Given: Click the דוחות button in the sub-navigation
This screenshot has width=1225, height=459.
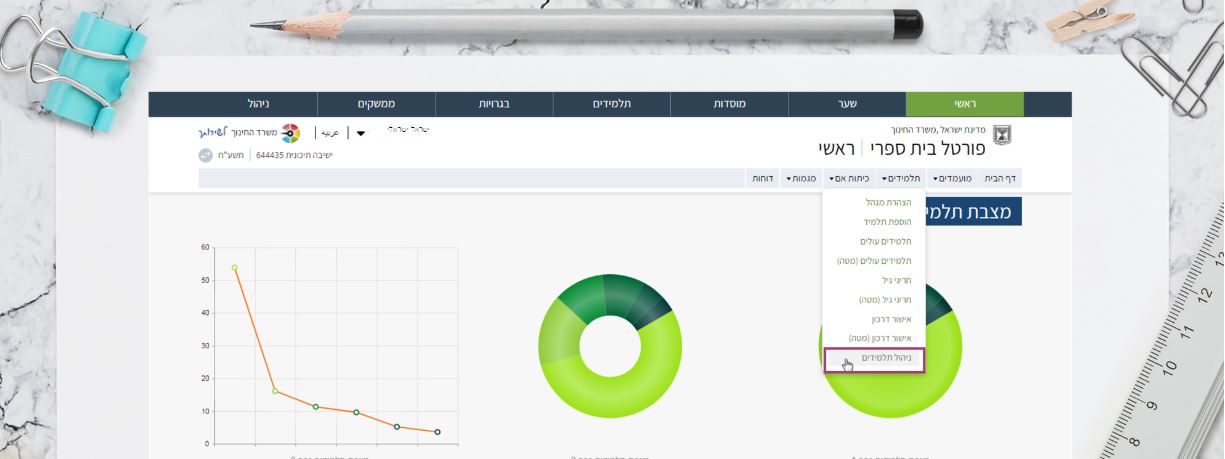Looking at the screenshot, I should point(762,178).
